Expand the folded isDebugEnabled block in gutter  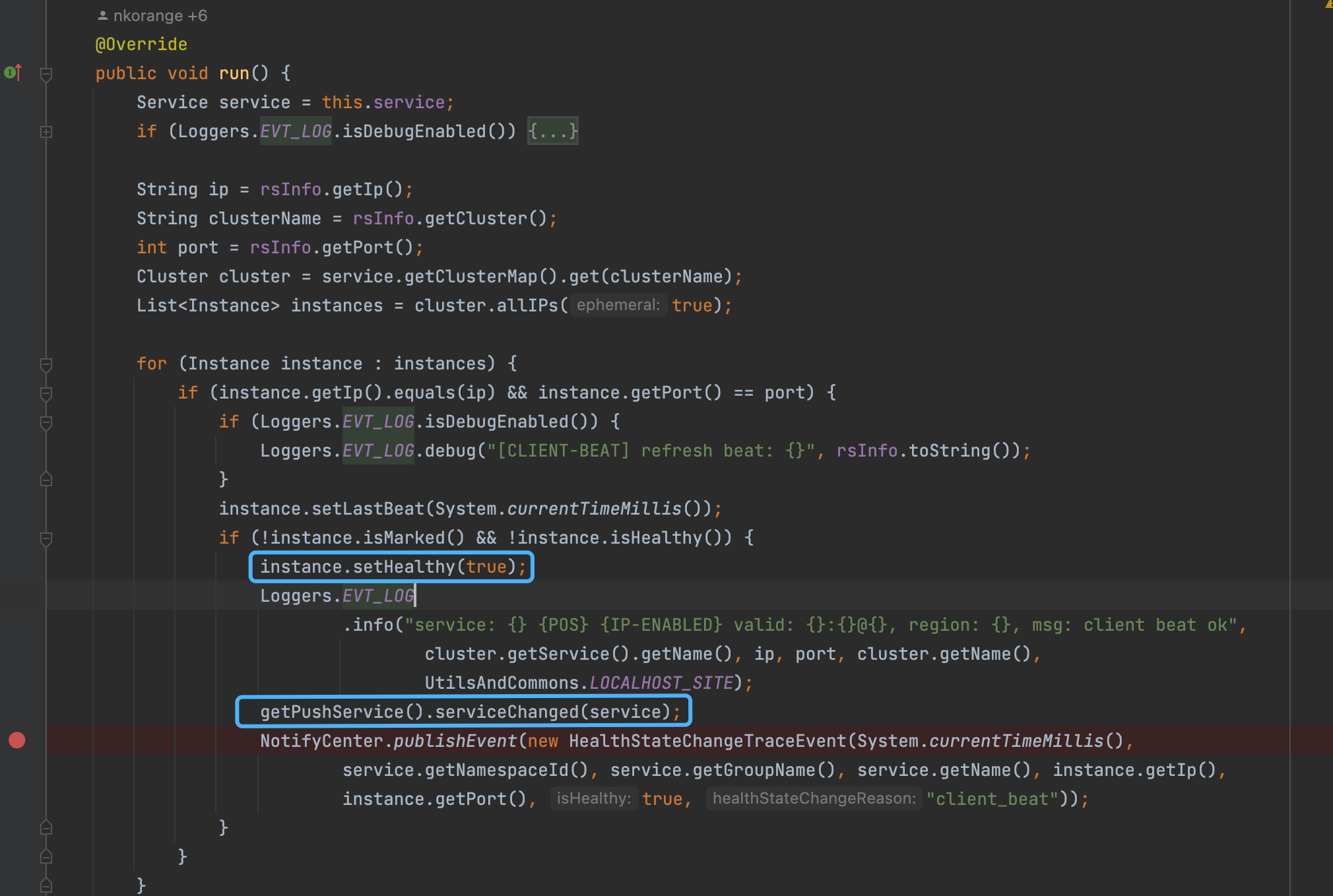(x=46, y=131)
